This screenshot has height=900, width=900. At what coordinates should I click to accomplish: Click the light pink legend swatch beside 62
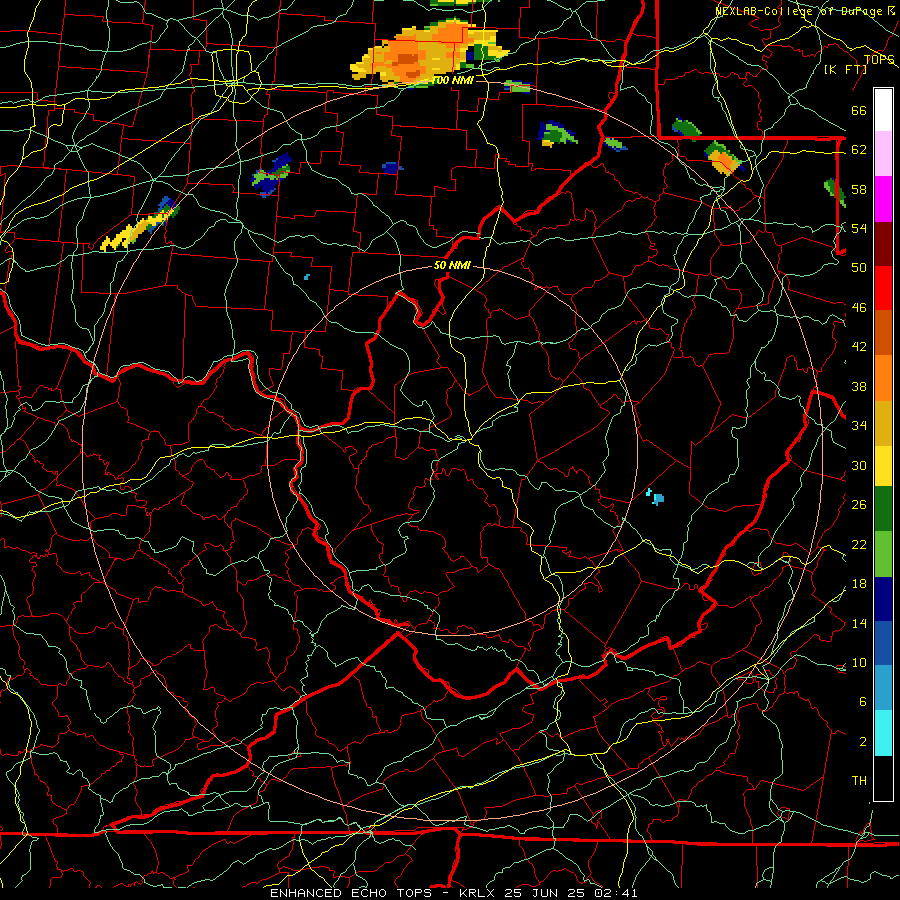[883, 154]
